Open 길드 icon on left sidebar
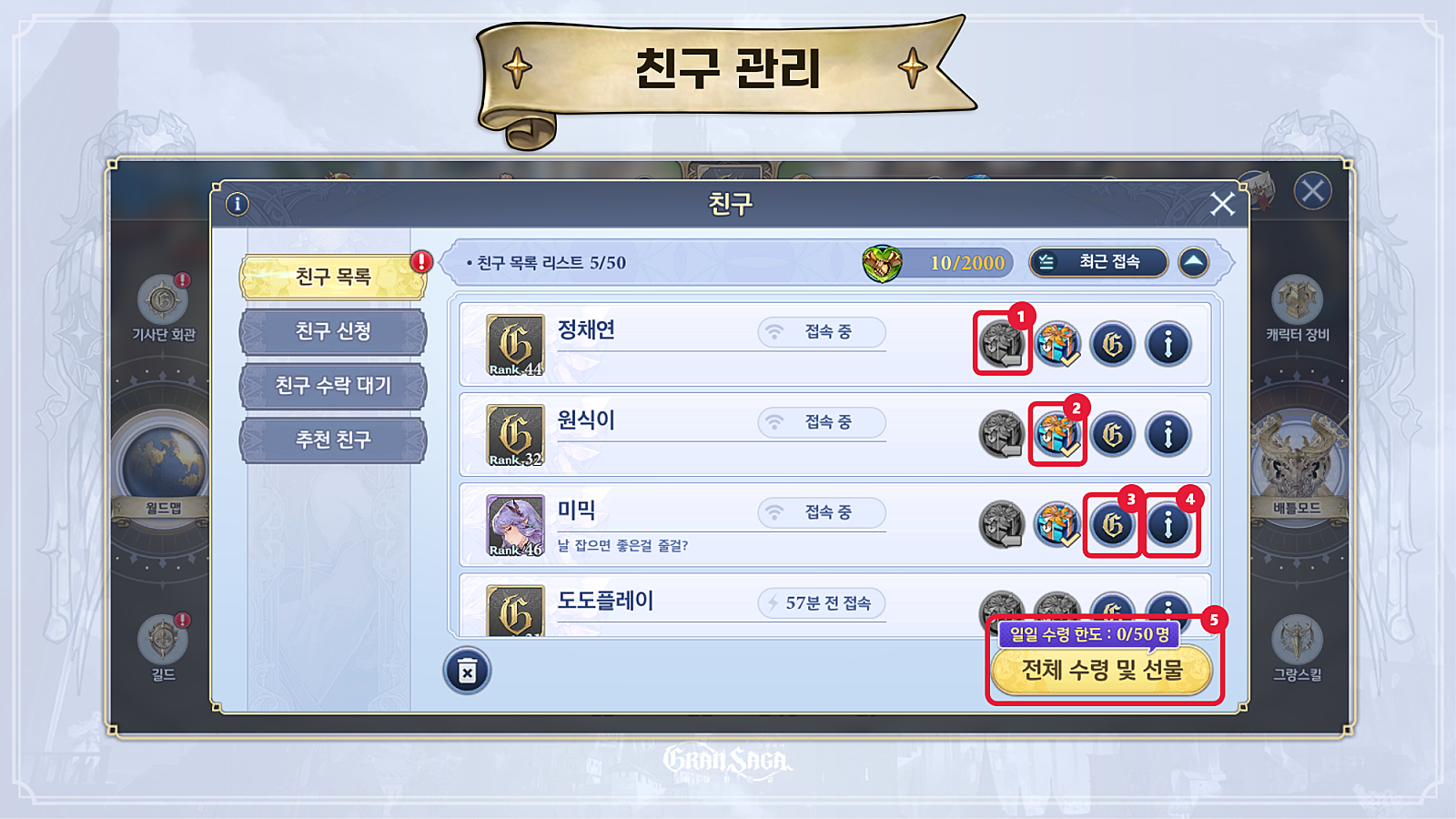 164,639
